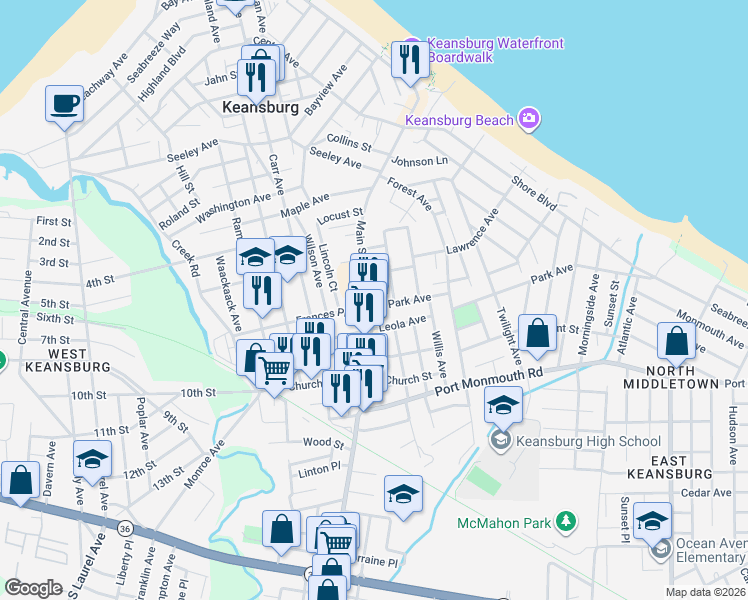Select the shopping bag marker at the left edge by Route 36
This screenshot has height=600, width=748.
(x=21, y=480)
